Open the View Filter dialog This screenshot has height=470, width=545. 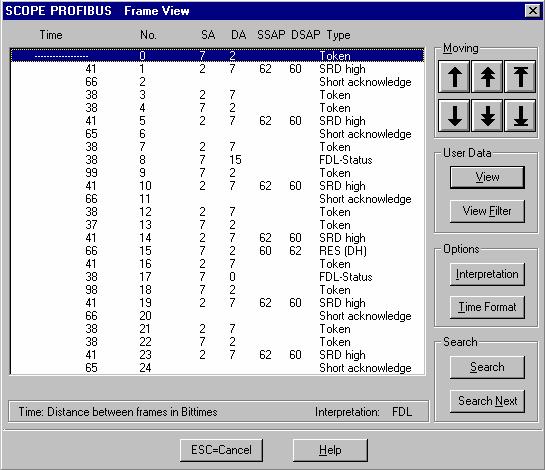(x=487, y=211)
